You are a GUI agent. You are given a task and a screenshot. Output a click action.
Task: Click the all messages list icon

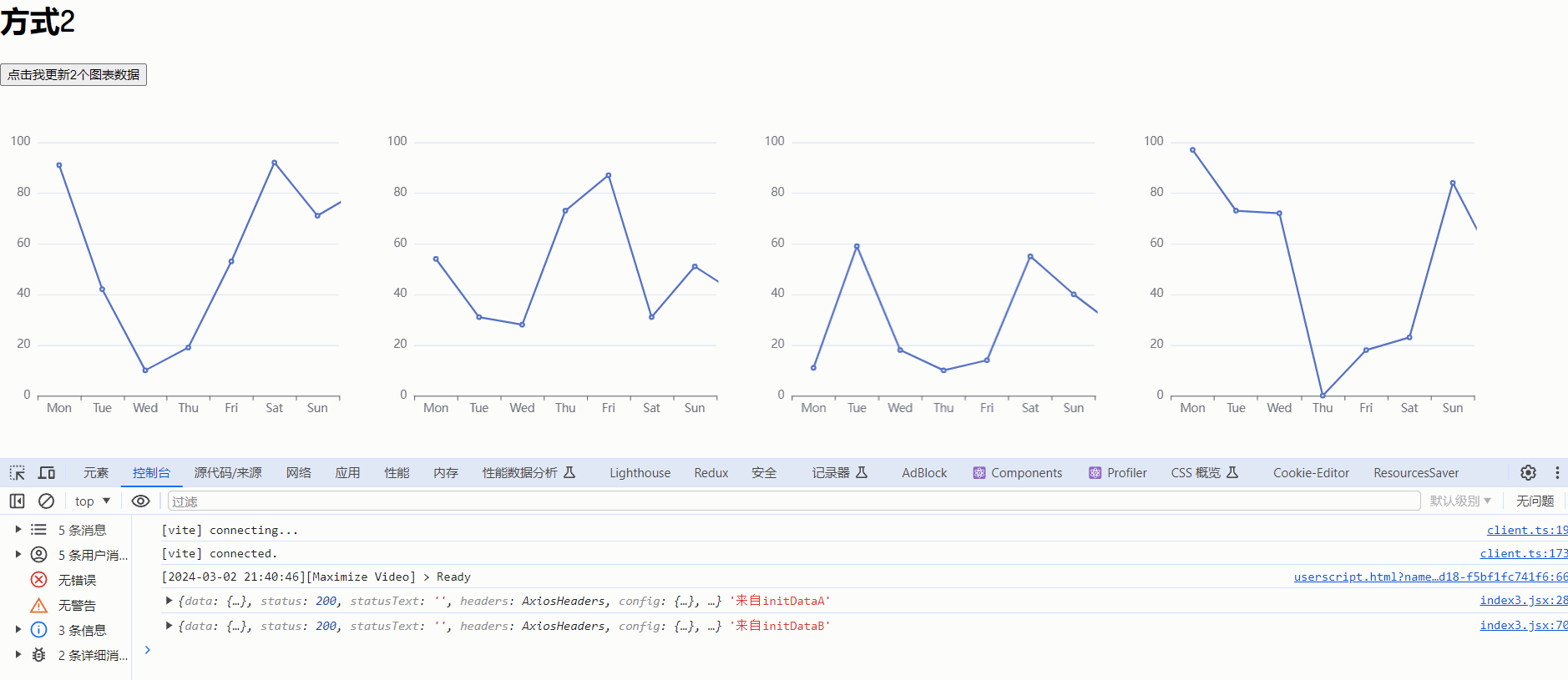[39, 530]
